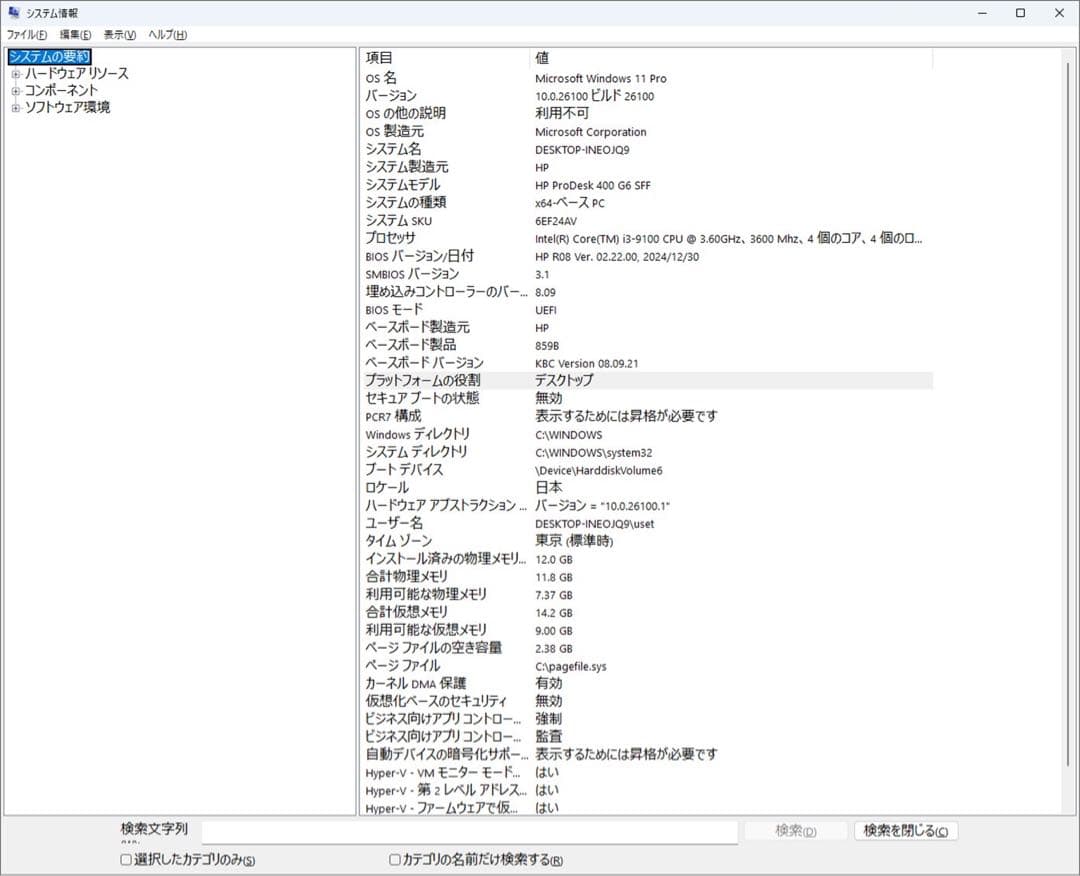
Task: Click the システム情報 icon in the title bar
Action: point(14,13)
